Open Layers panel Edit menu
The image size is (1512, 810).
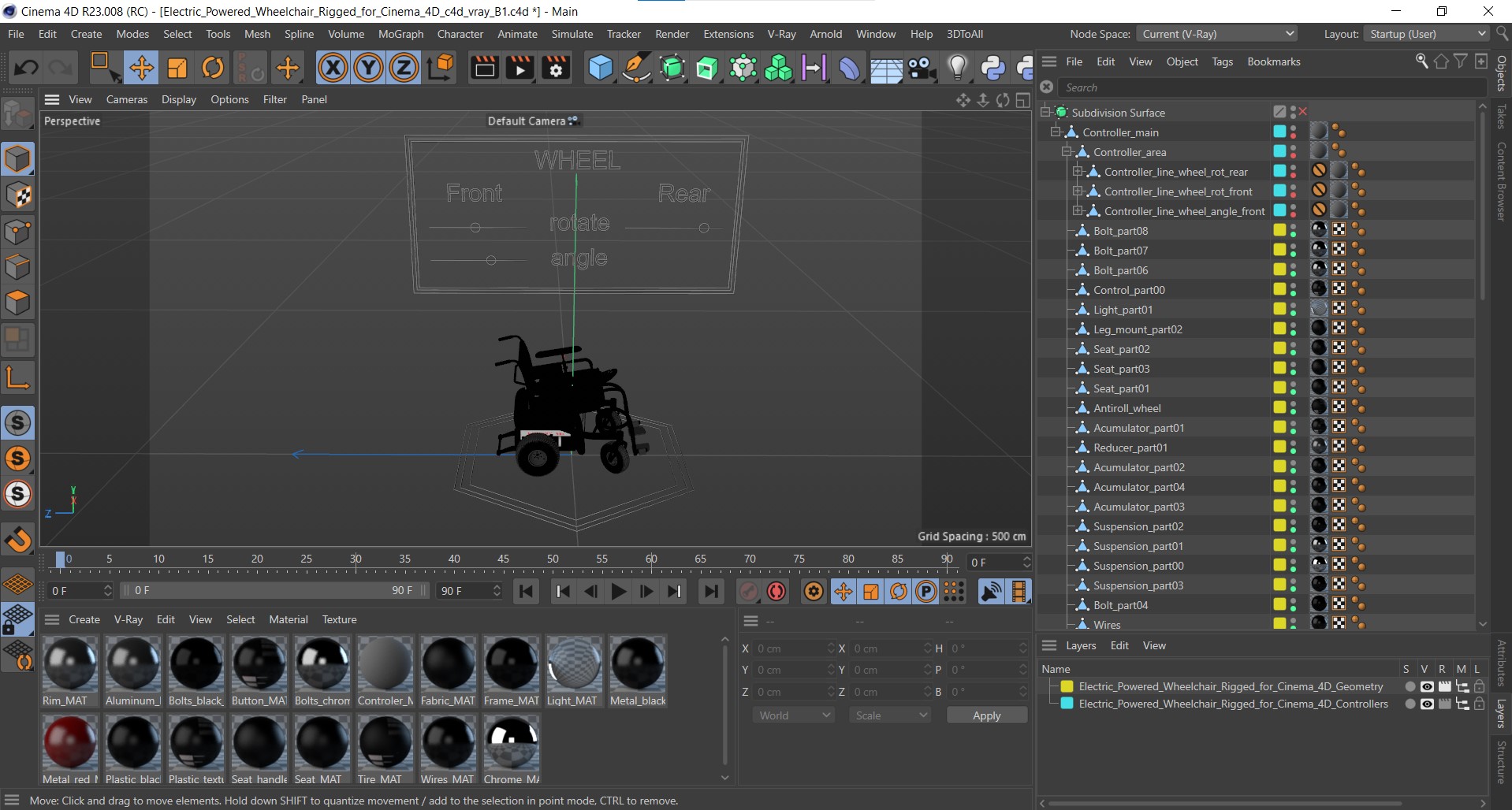pos(1119,645)
